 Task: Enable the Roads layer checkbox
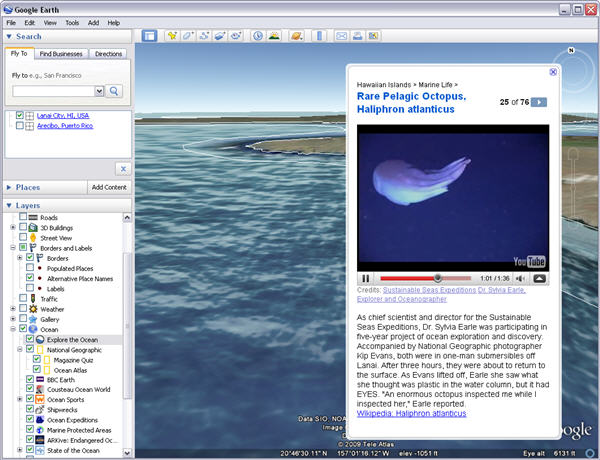pyautogui.click(x=21, y=217)
